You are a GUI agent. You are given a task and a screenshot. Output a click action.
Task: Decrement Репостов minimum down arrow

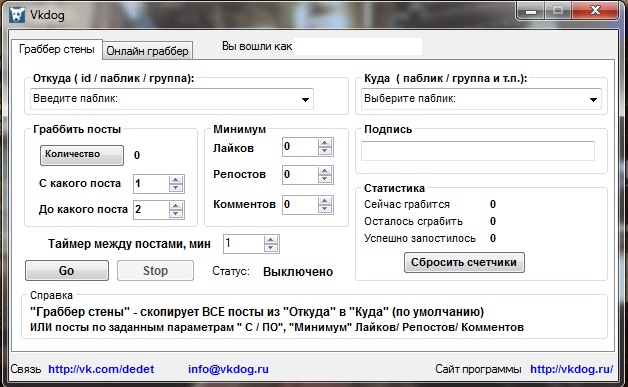click(325, 179)
